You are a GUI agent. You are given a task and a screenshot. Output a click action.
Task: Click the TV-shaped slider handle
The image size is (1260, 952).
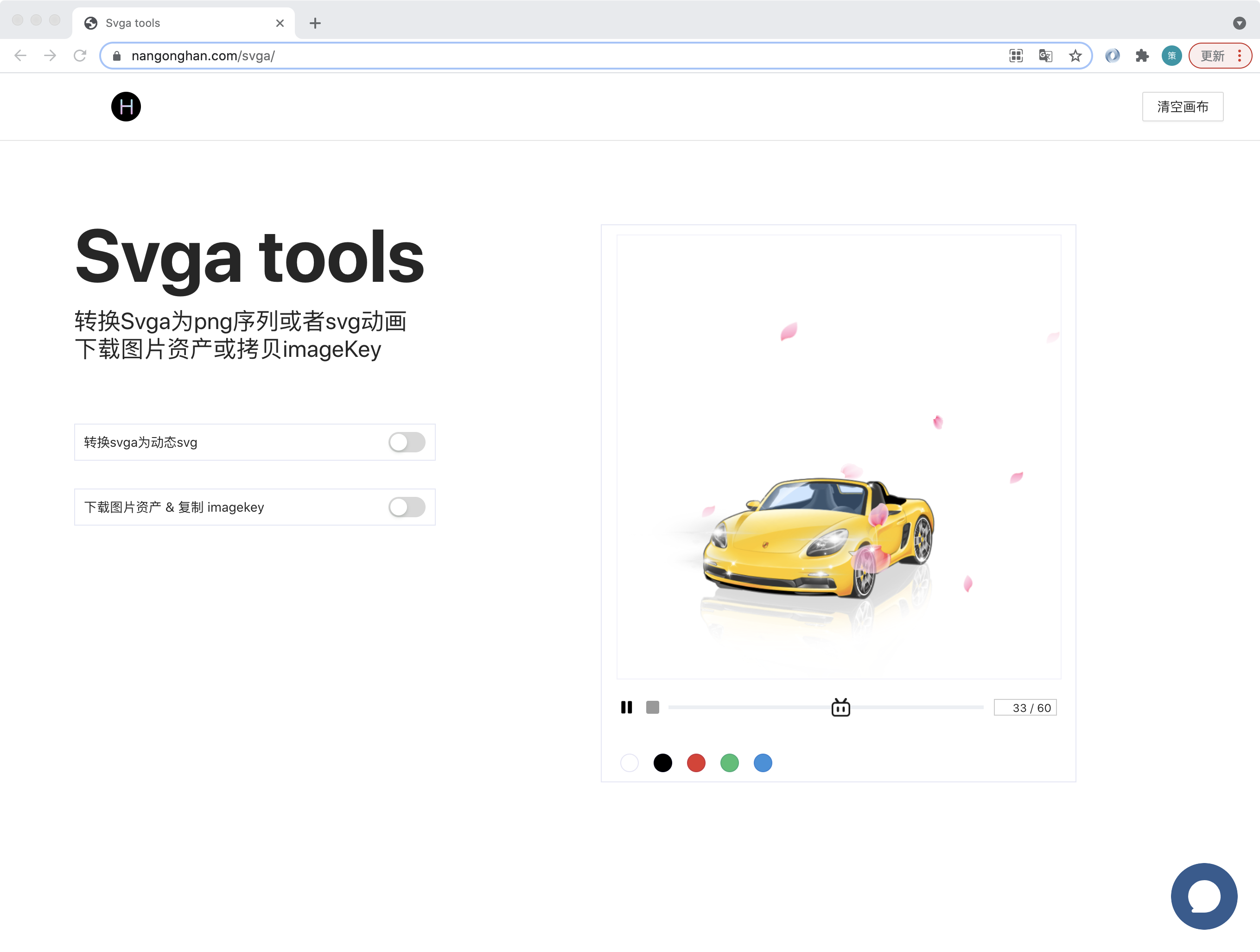tap(840, 707)
